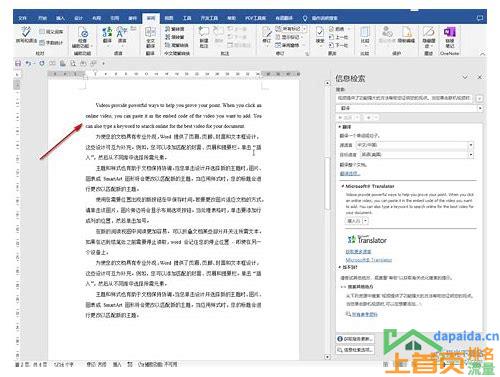Collapse the Microsoft Translator results section

[x=343, y=186]
